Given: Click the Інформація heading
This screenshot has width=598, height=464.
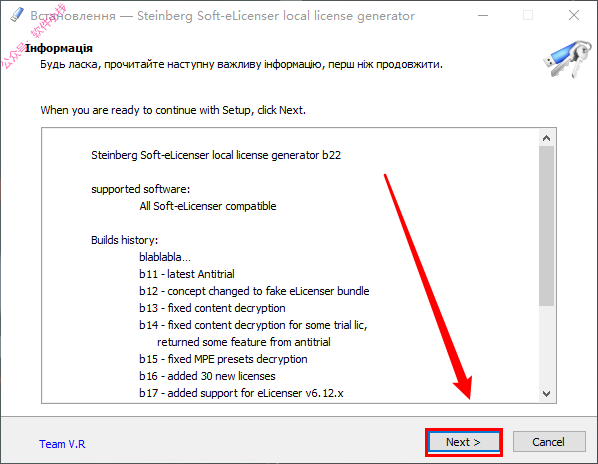Looking at the screenshot, I should tap(59, 48).
